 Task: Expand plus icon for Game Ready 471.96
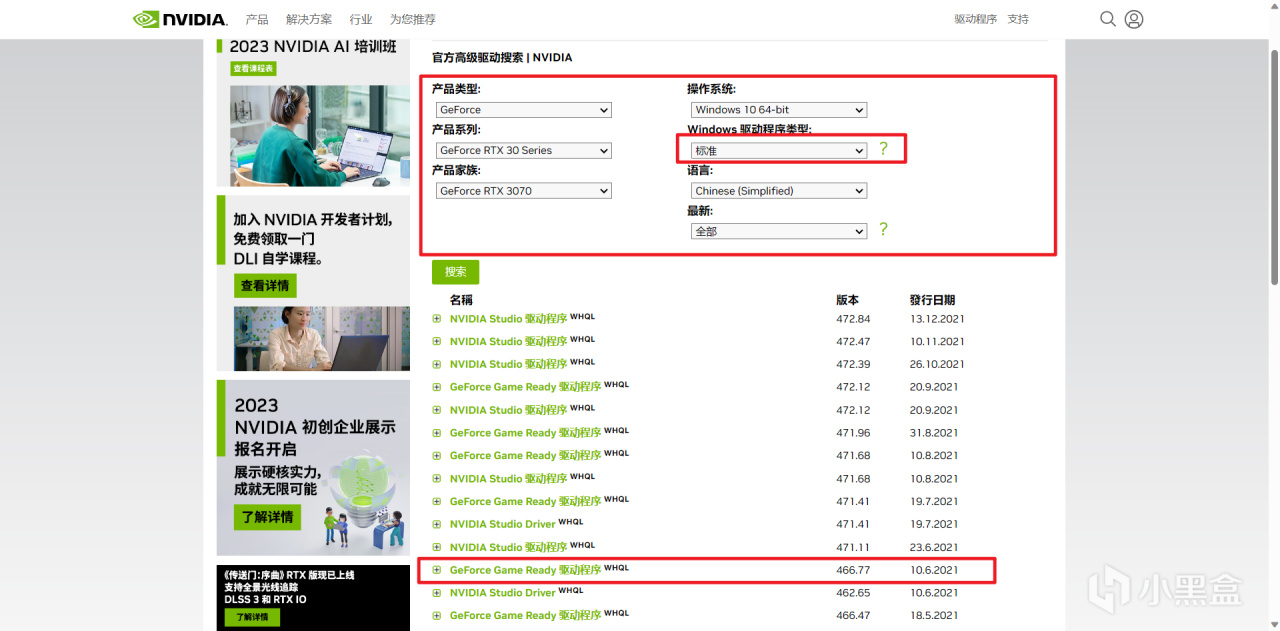coord(437,433)
